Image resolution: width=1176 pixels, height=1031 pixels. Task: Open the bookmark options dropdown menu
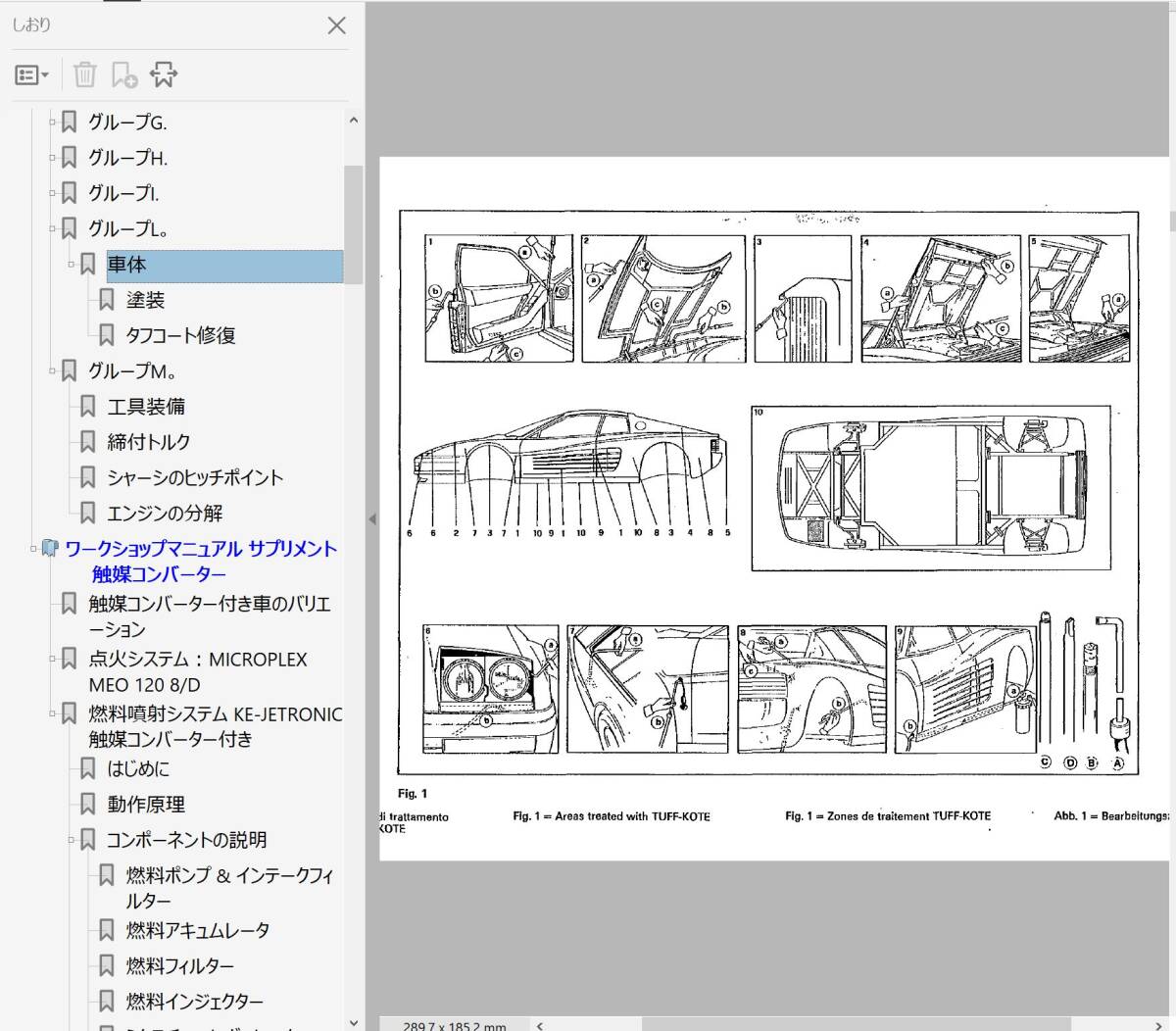[x=31, y=74]
